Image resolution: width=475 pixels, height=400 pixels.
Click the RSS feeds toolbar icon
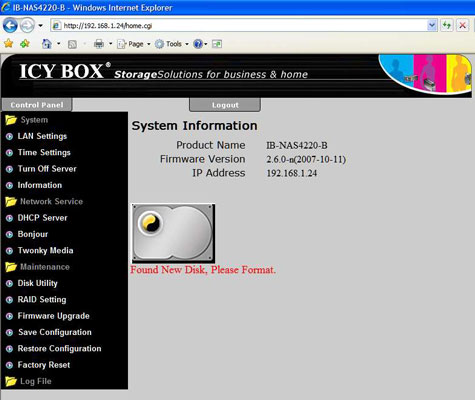click(x=72, y=44)
